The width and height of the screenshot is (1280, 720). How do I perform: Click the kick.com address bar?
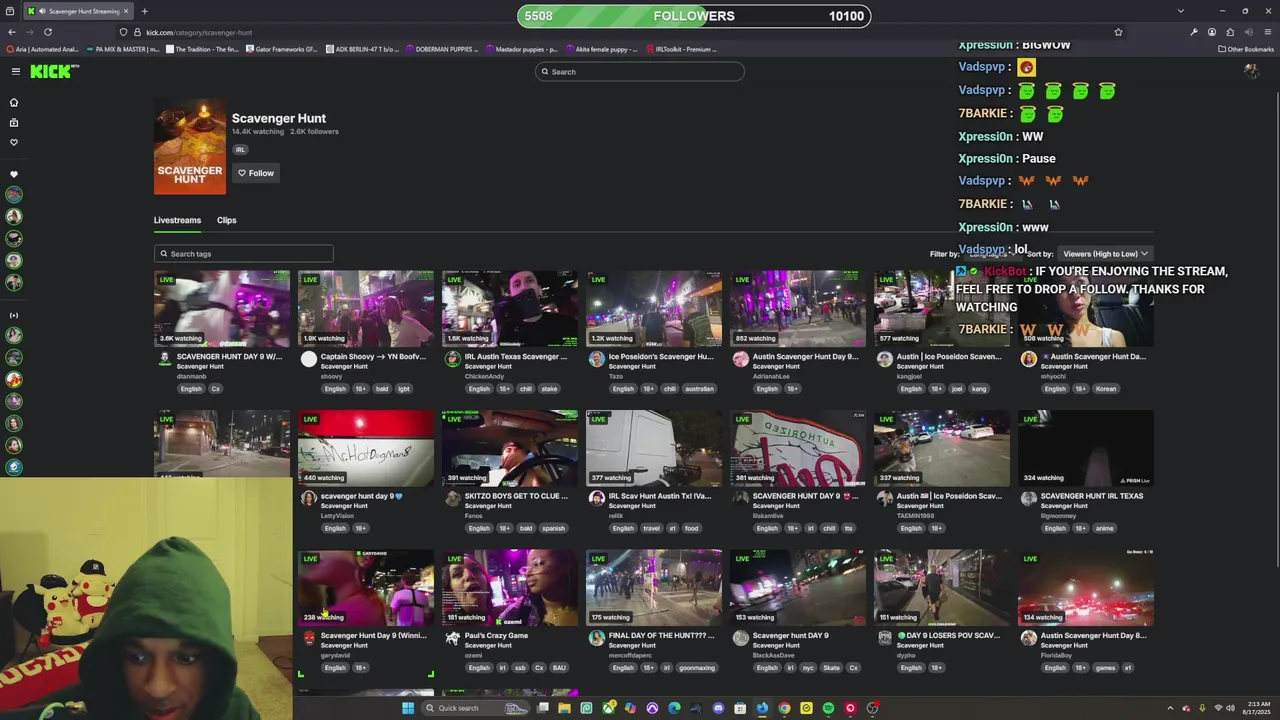620,32
